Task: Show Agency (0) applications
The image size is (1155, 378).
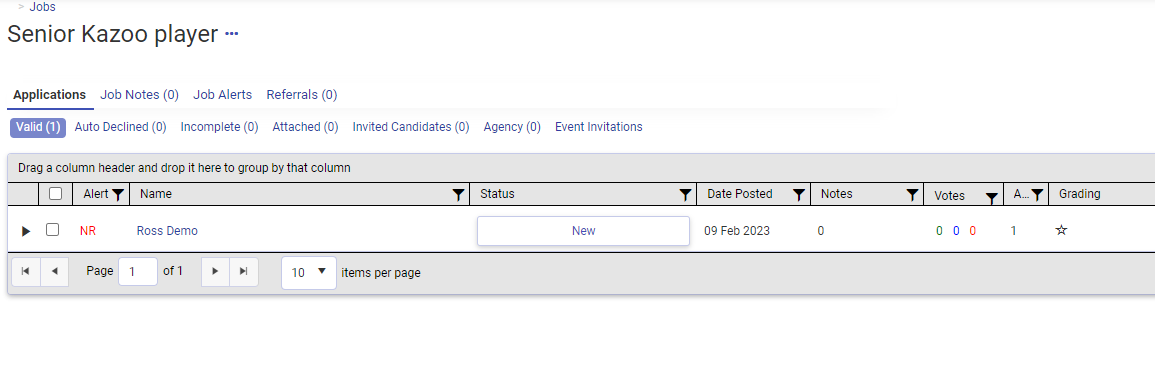Action: (512, 127)
